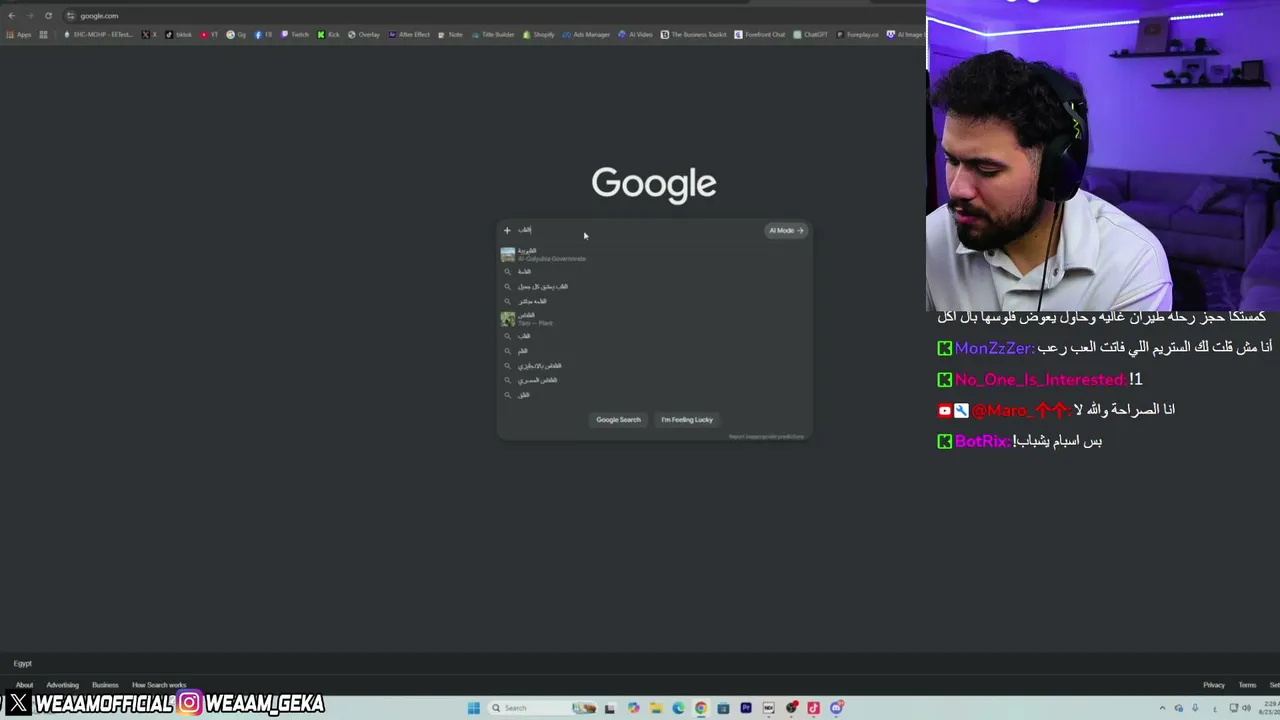Open TikTok app from the taskbar

(814, 708)
